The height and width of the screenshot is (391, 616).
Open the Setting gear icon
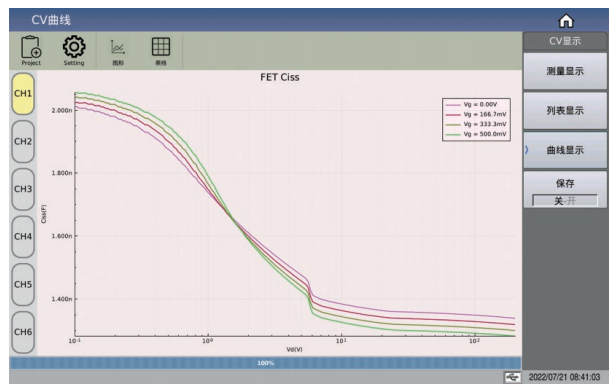(x=74, y=51)
